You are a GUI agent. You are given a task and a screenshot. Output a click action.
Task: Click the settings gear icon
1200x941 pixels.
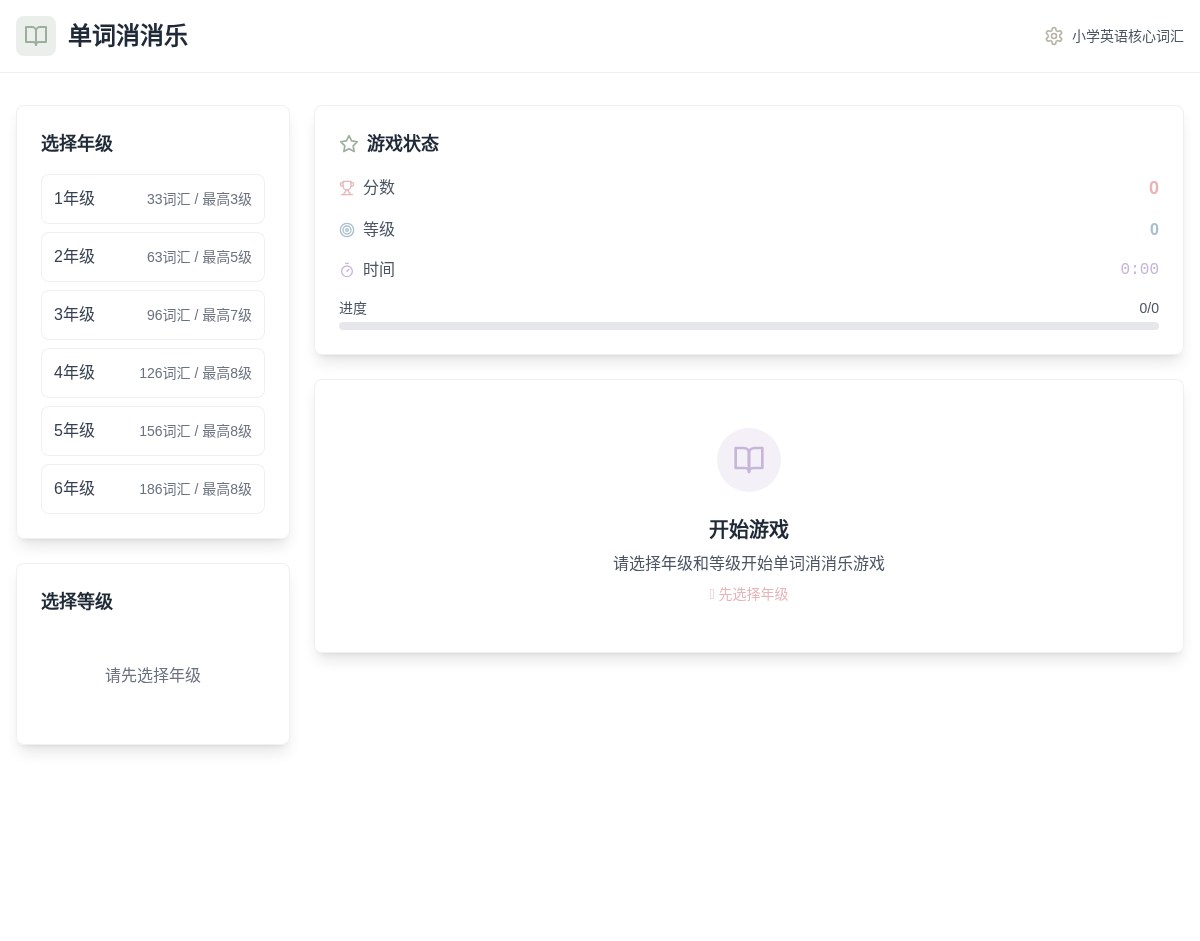pyautogui.click(x=1054, y=36)
